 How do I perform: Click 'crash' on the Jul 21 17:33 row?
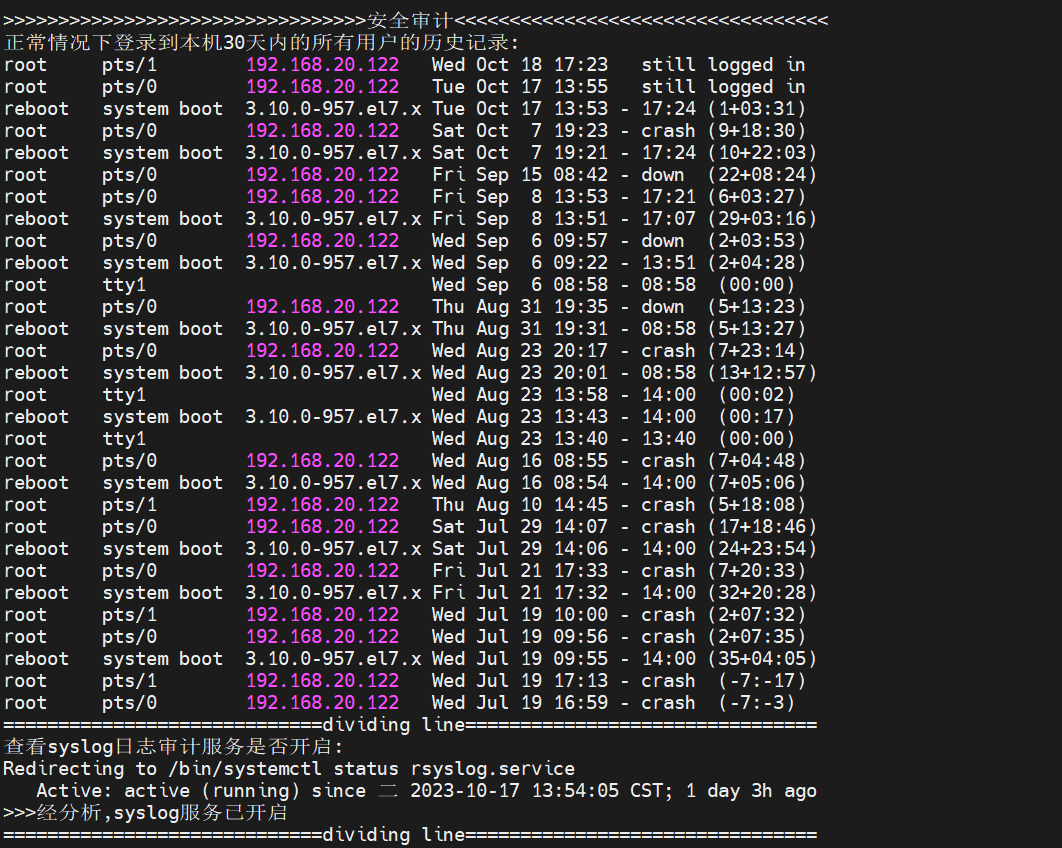668,571
